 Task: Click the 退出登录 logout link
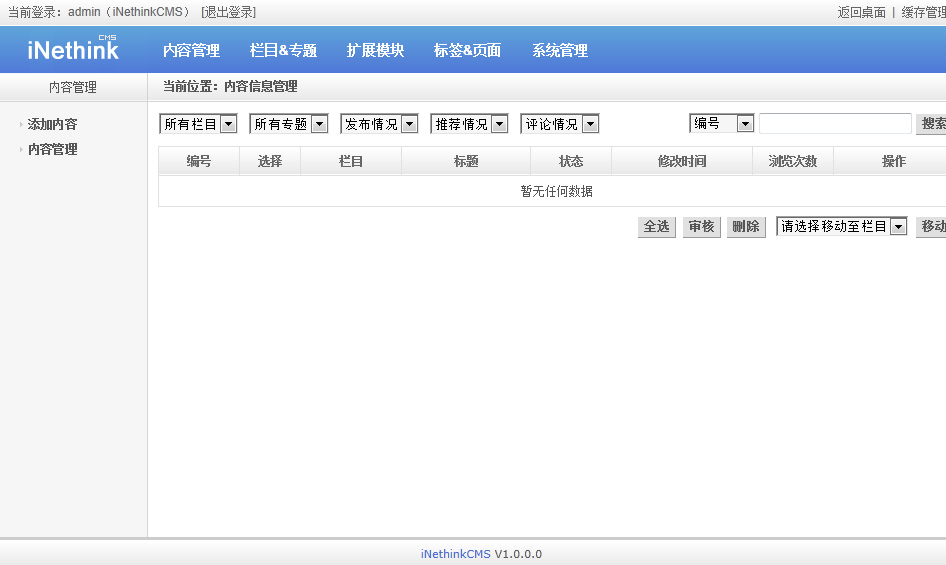coord(228,12)
